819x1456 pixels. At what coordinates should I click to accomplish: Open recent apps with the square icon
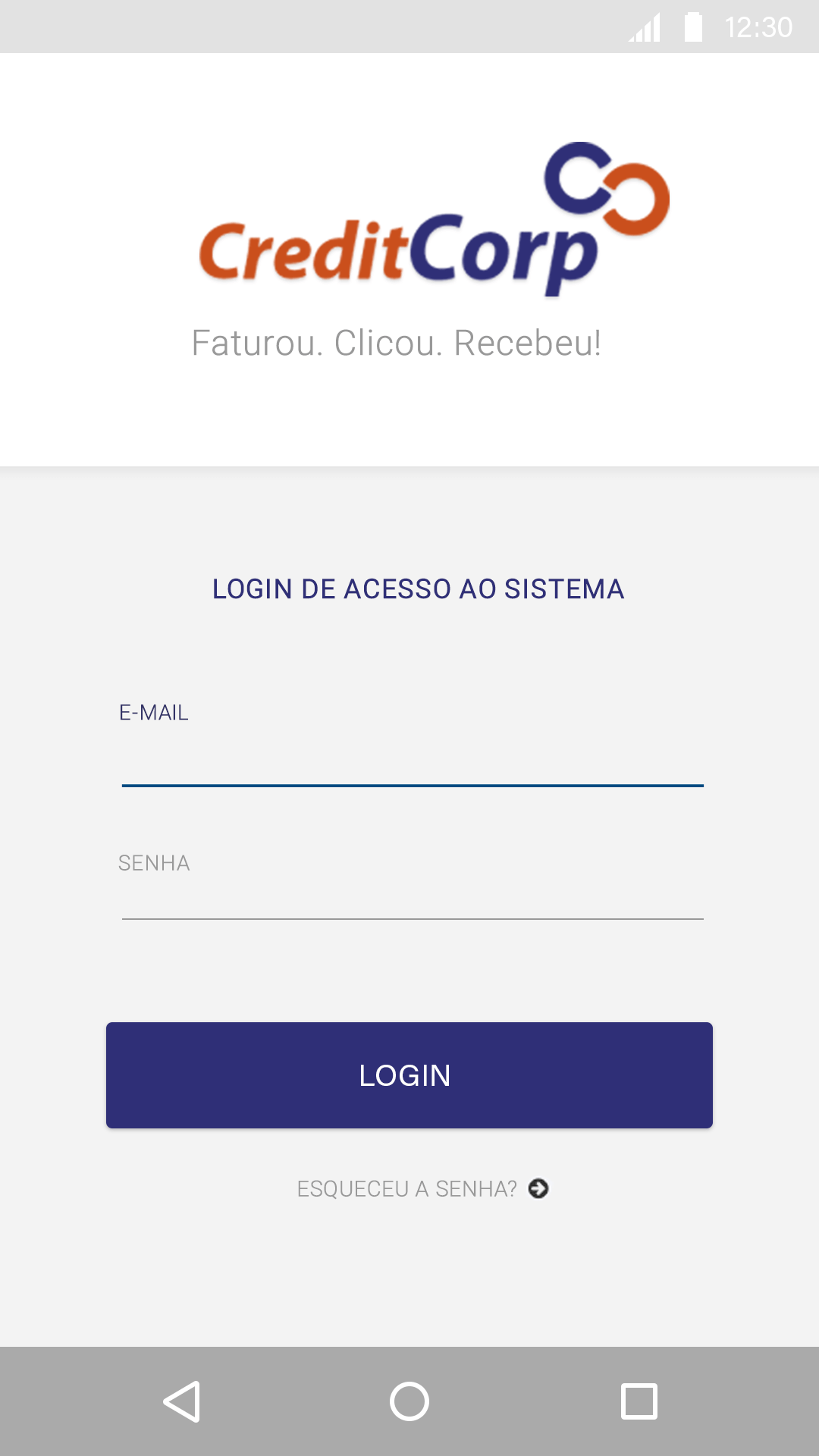coord(639,1401)
